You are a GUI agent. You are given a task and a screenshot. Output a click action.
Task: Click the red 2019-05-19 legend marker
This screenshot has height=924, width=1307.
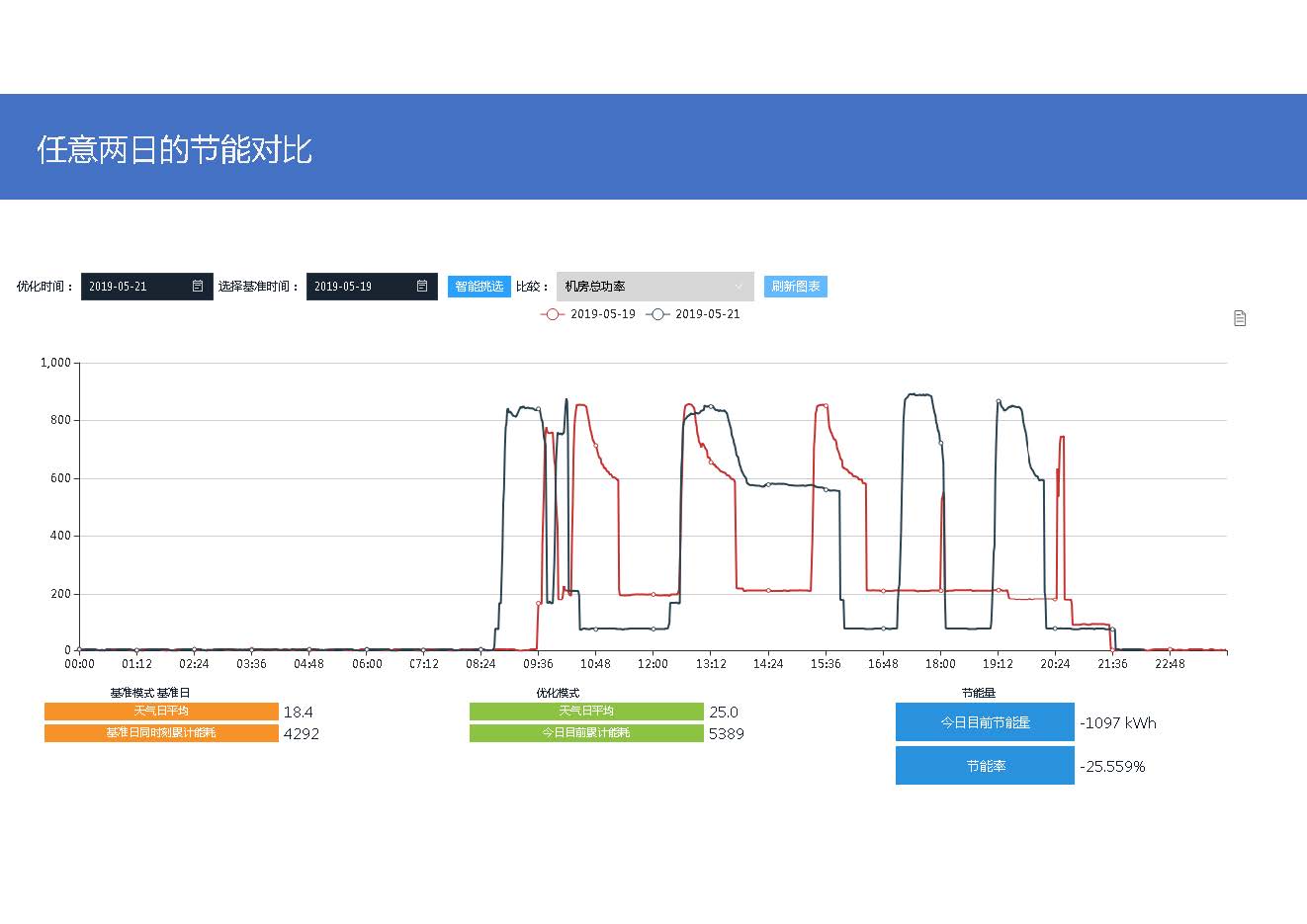[553, 314]
